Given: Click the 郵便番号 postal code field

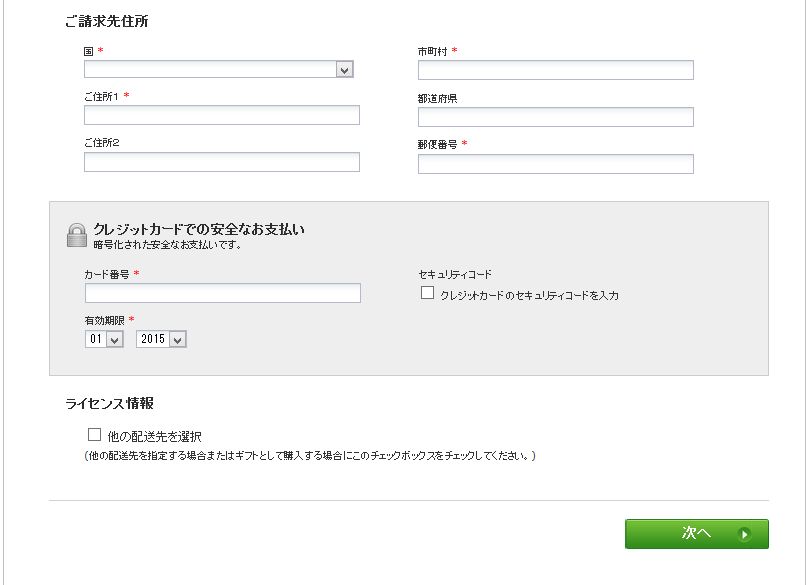Looking at the screenshot, I should tap(555, 164).
